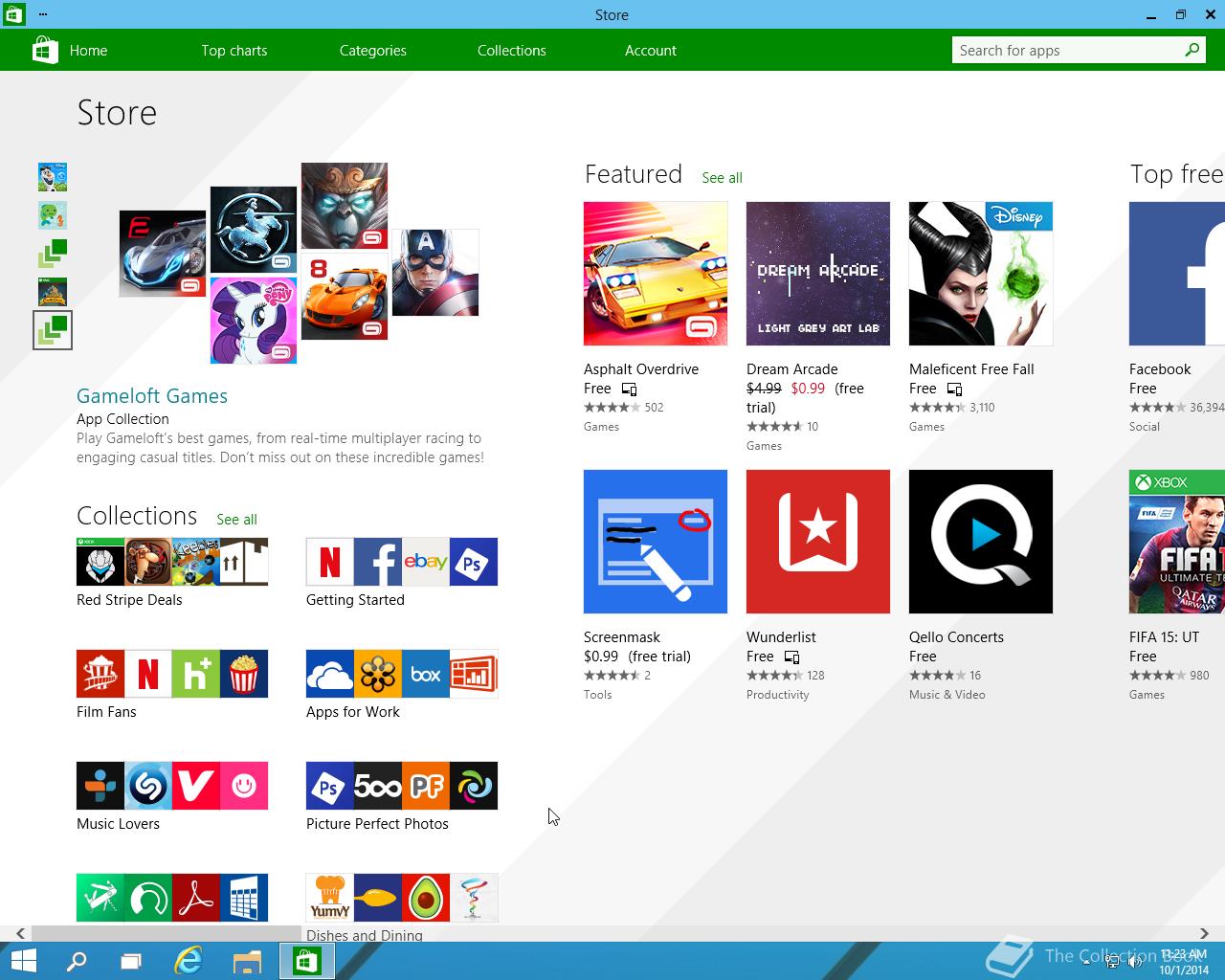Open the Maleficent Free Fall tile
The width and height of the screenshot is (1225, 980).
point(981,274)
